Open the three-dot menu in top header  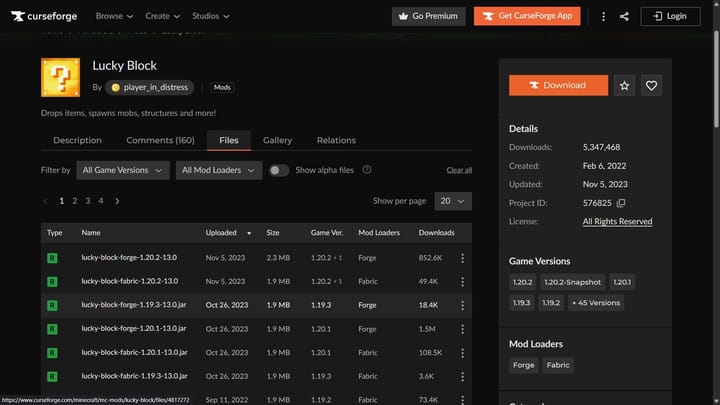tap(603, 16)
